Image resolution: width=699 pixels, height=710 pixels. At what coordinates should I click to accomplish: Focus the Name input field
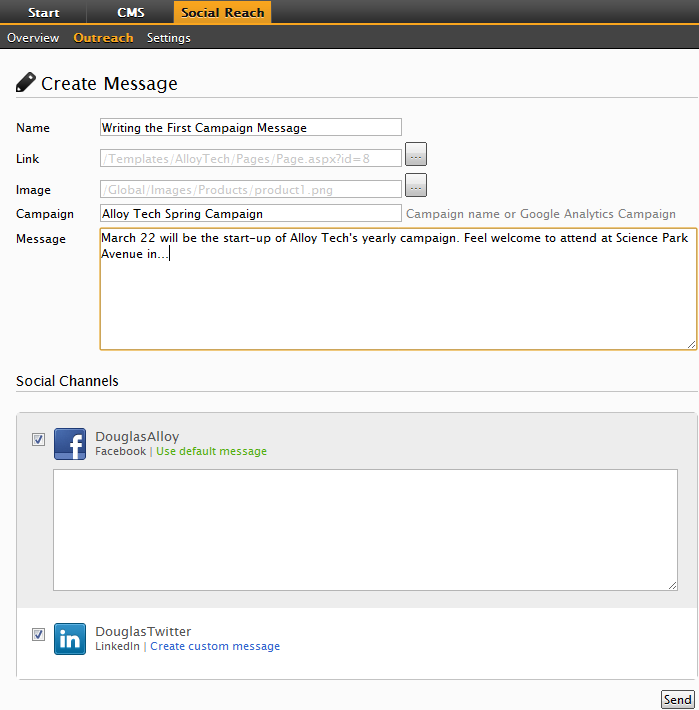click(x=250, y=128)
